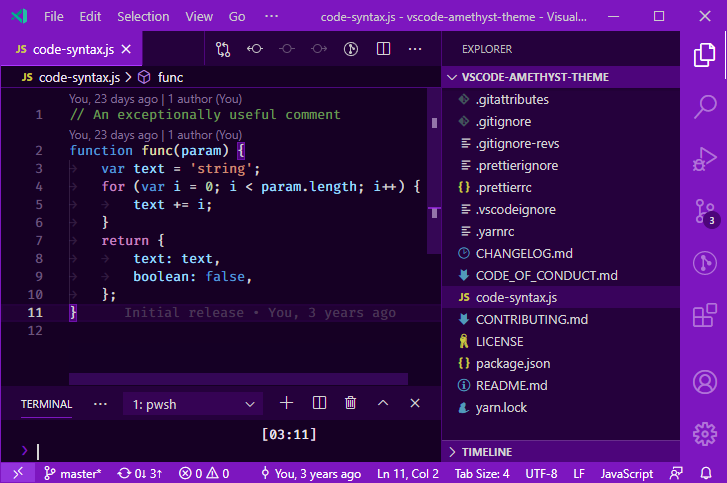Viewport: 727px width, 483px height.
Task: Open the Edit menu
Action: [90, 17]
